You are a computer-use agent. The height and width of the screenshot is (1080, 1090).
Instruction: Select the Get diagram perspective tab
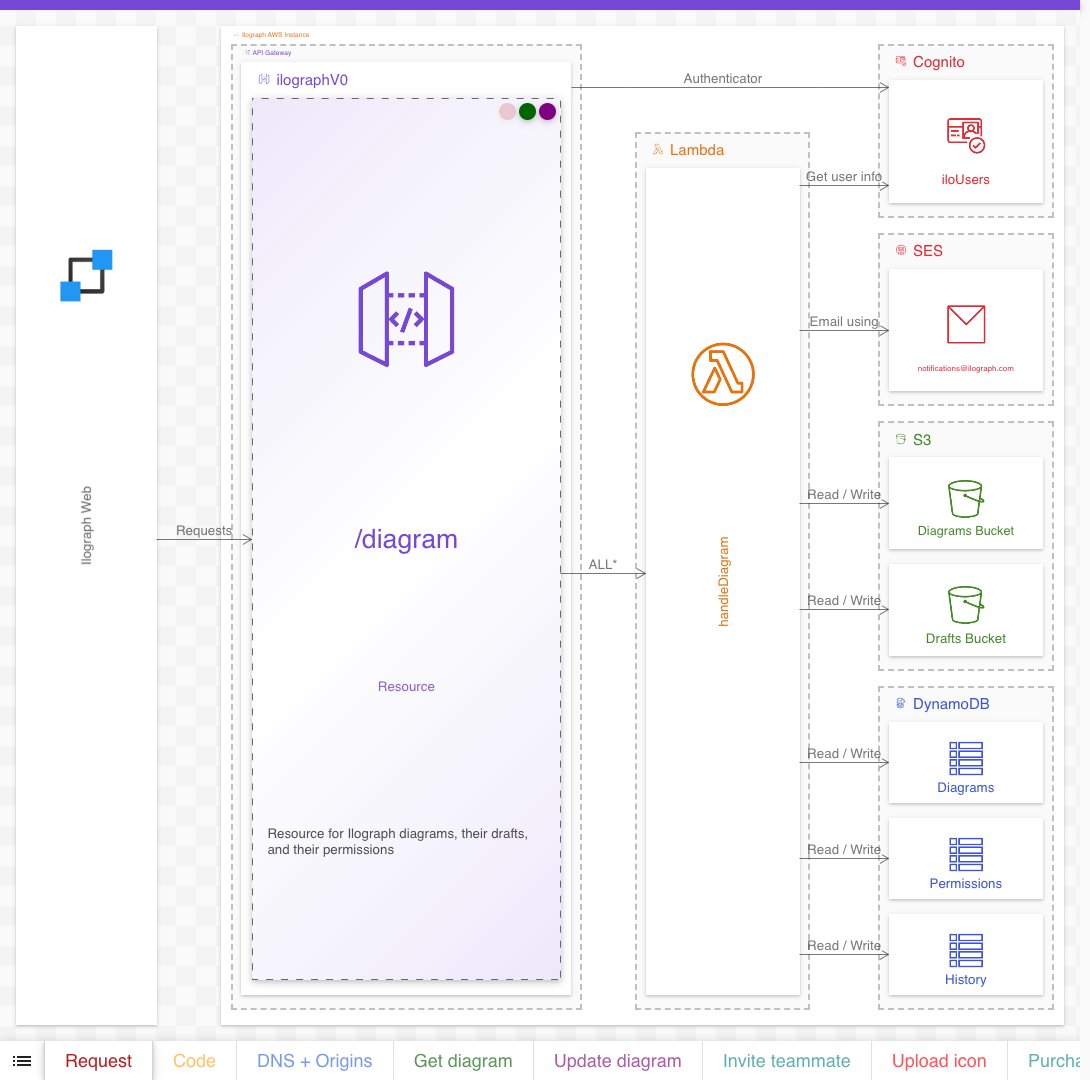[463, 1061]
